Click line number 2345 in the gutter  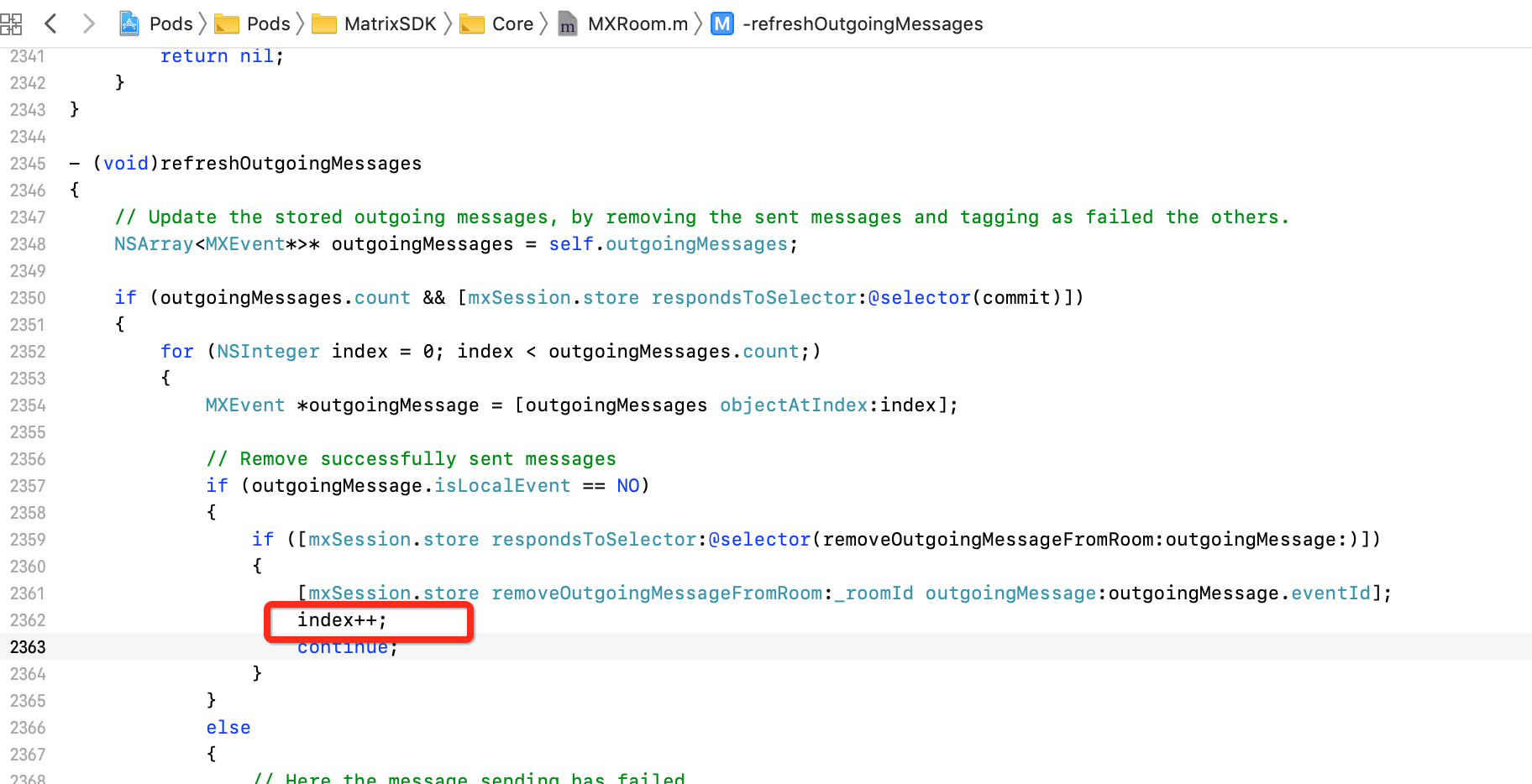(x=28, y=164)
